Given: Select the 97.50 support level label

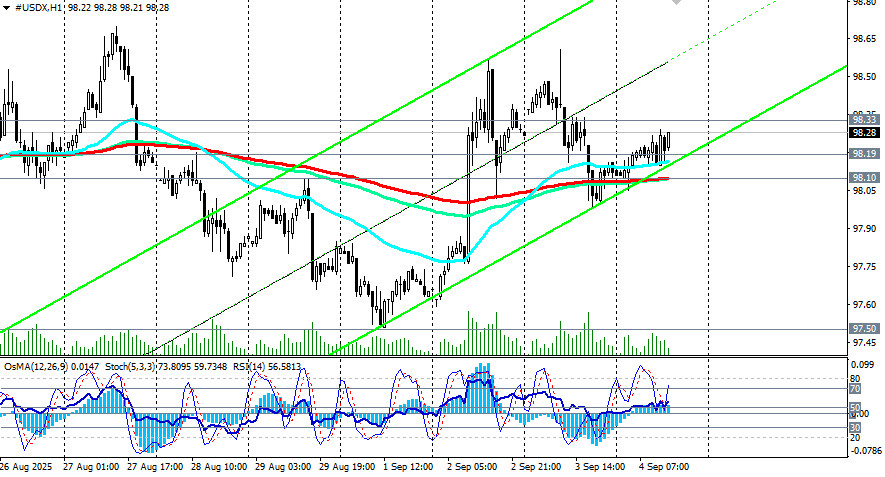Looking at the screenshot, I should 864,329.
